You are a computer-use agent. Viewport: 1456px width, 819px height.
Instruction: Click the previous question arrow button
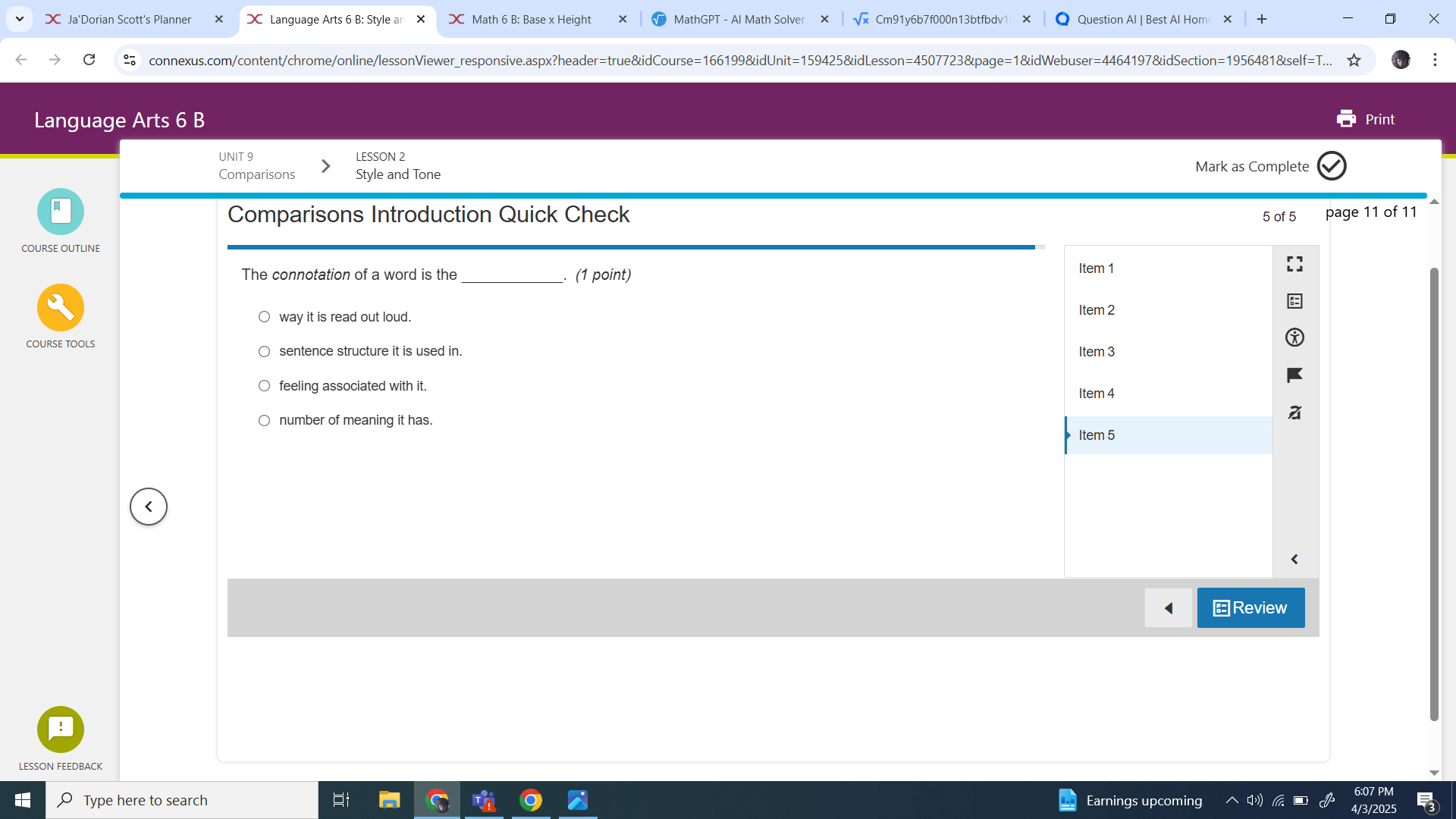(1168, 608)
